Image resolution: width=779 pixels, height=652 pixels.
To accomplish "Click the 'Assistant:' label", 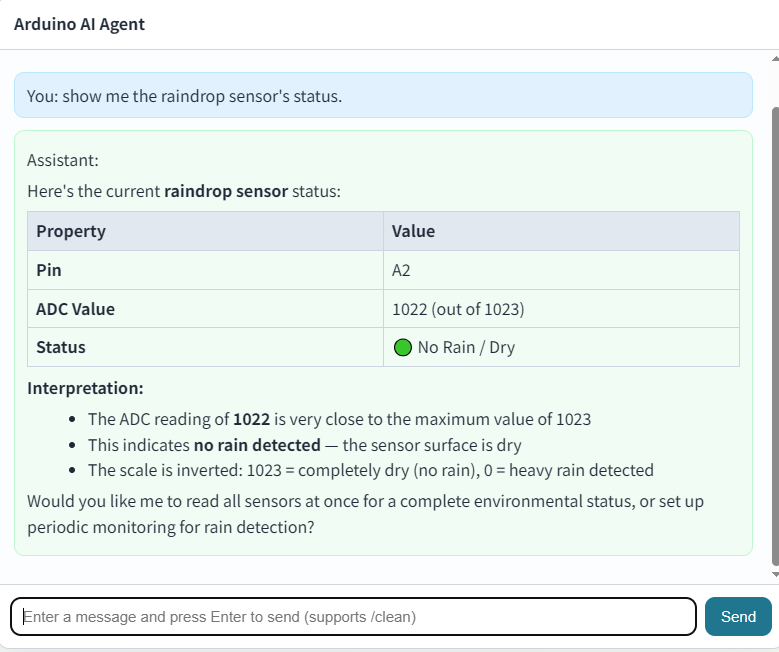I will pos(63,160).
